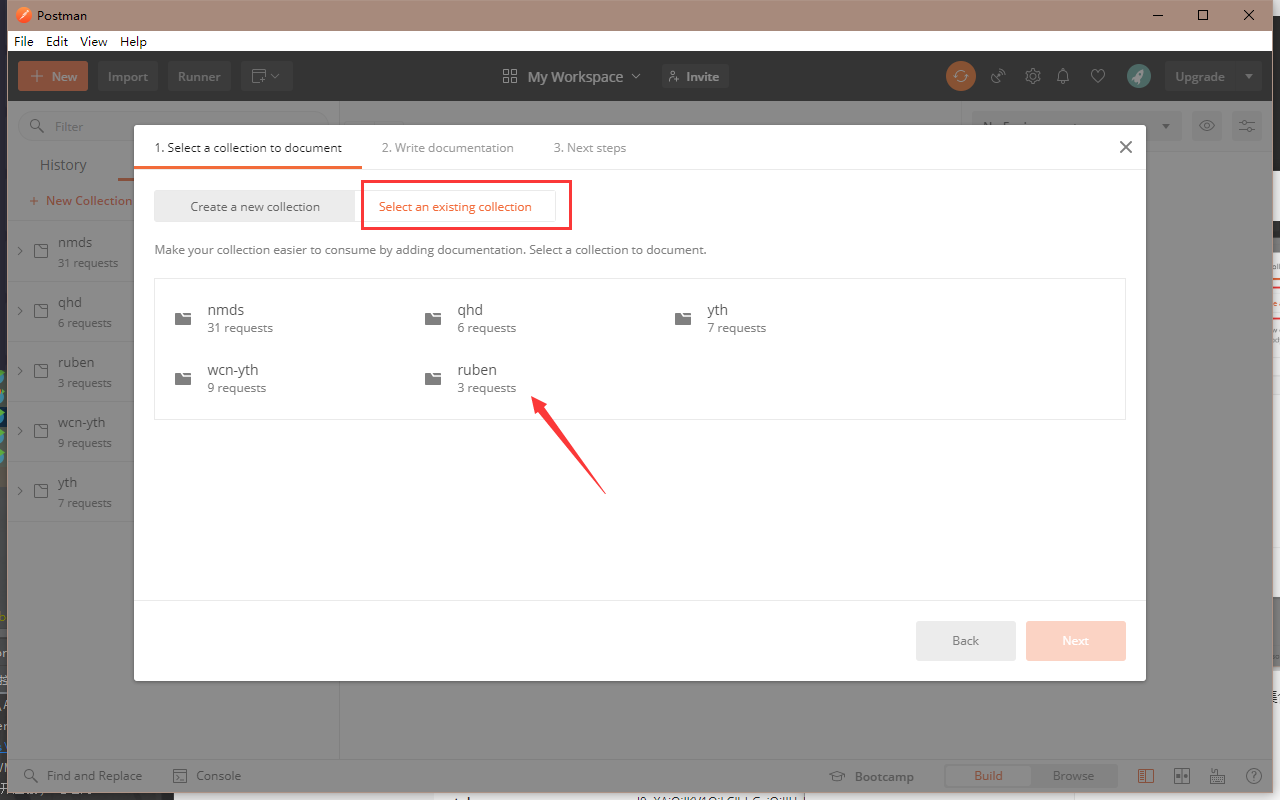
Task: Click the orange New button
Action: [x=53, y=76]
